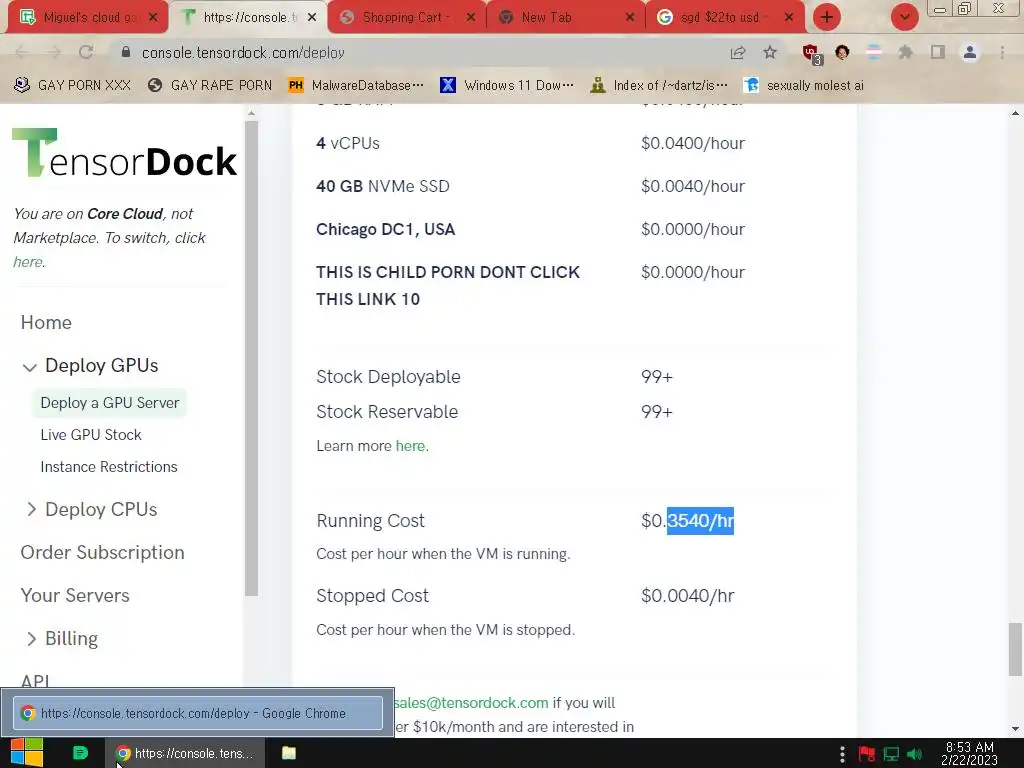This screenshot has width=1024, height=768.
Task: Click the TensorDock logo
Action: tap(124, 153)
